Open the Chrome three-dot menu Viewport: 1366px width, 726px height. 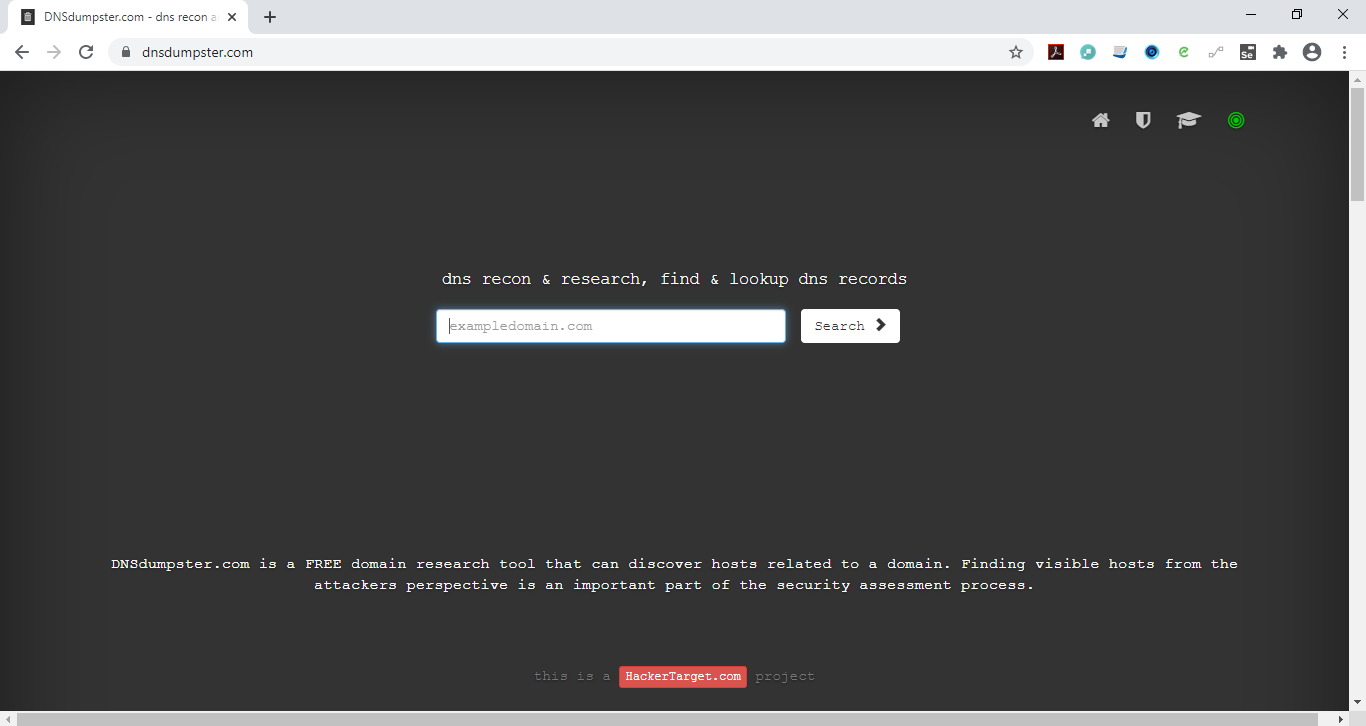[1344, 52]
